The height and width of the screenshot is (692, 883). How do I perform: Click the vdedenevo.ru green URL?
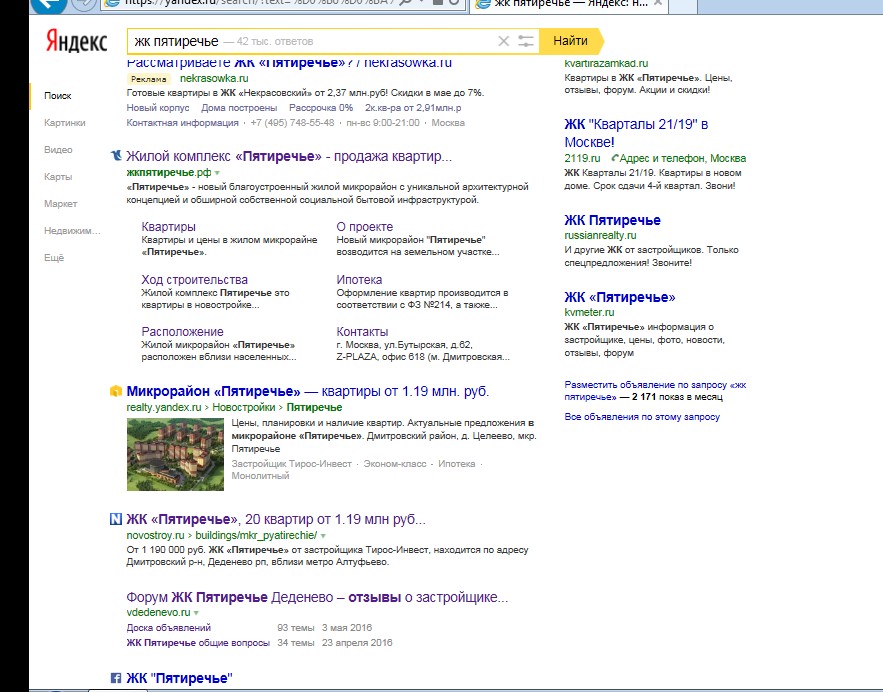tap(158, 612)
